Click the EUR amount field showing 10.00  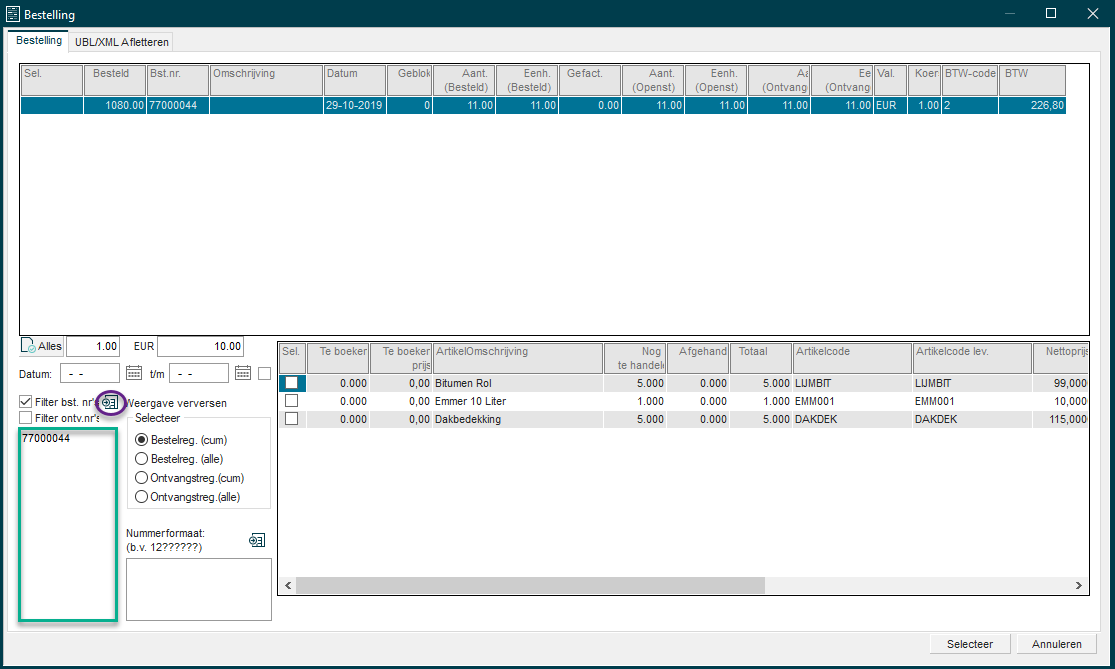[201, 346]
